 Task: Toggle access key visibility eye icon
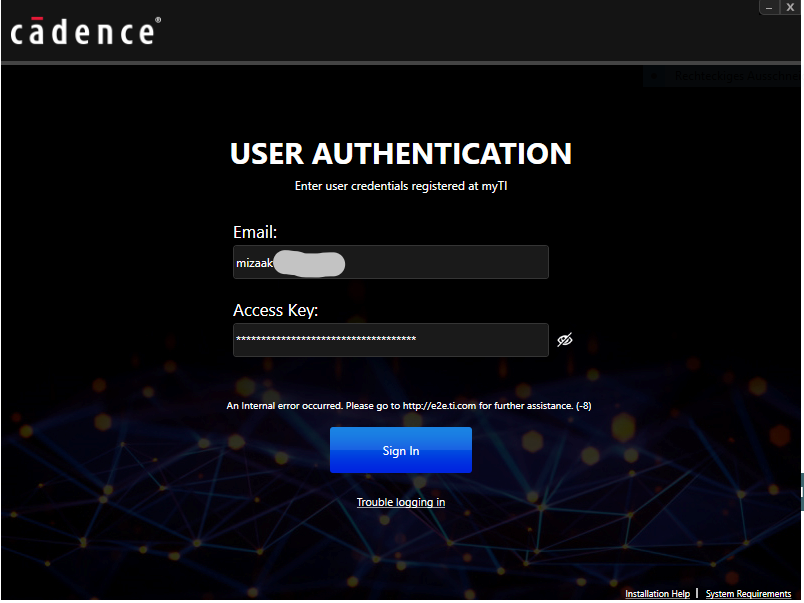click(x=565, y=339)
